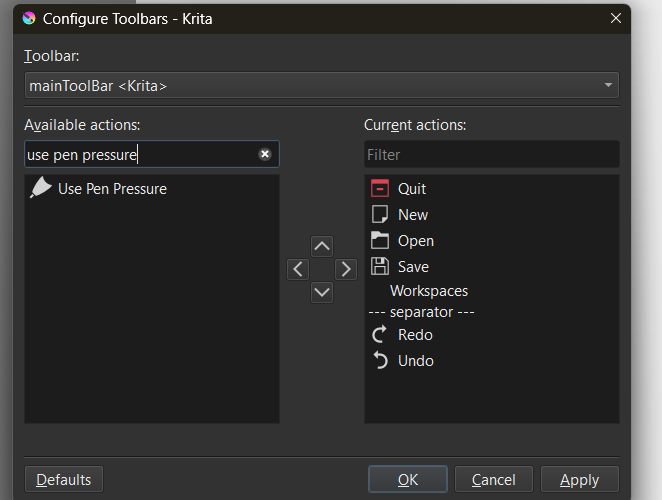Add action with right arrow button
Screen dimensions: 662x500
(346, 269)
